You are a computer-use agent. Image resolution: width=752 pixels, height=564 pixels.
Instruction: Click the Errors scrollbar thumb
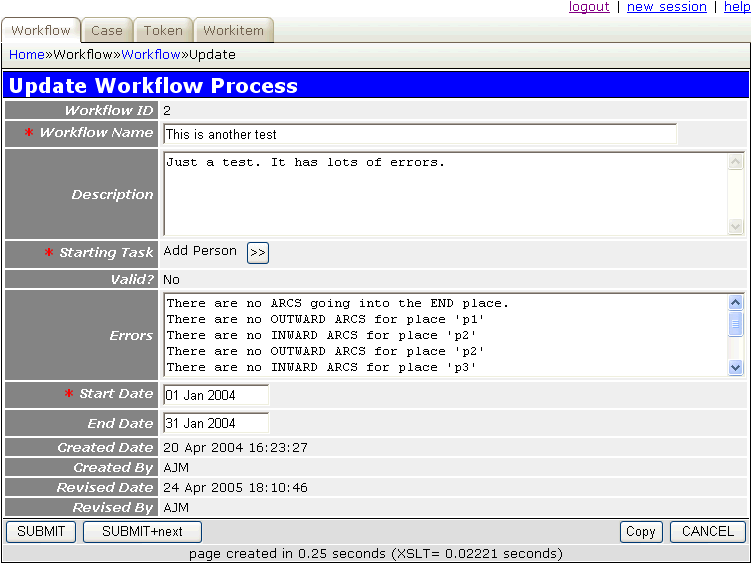735,324
